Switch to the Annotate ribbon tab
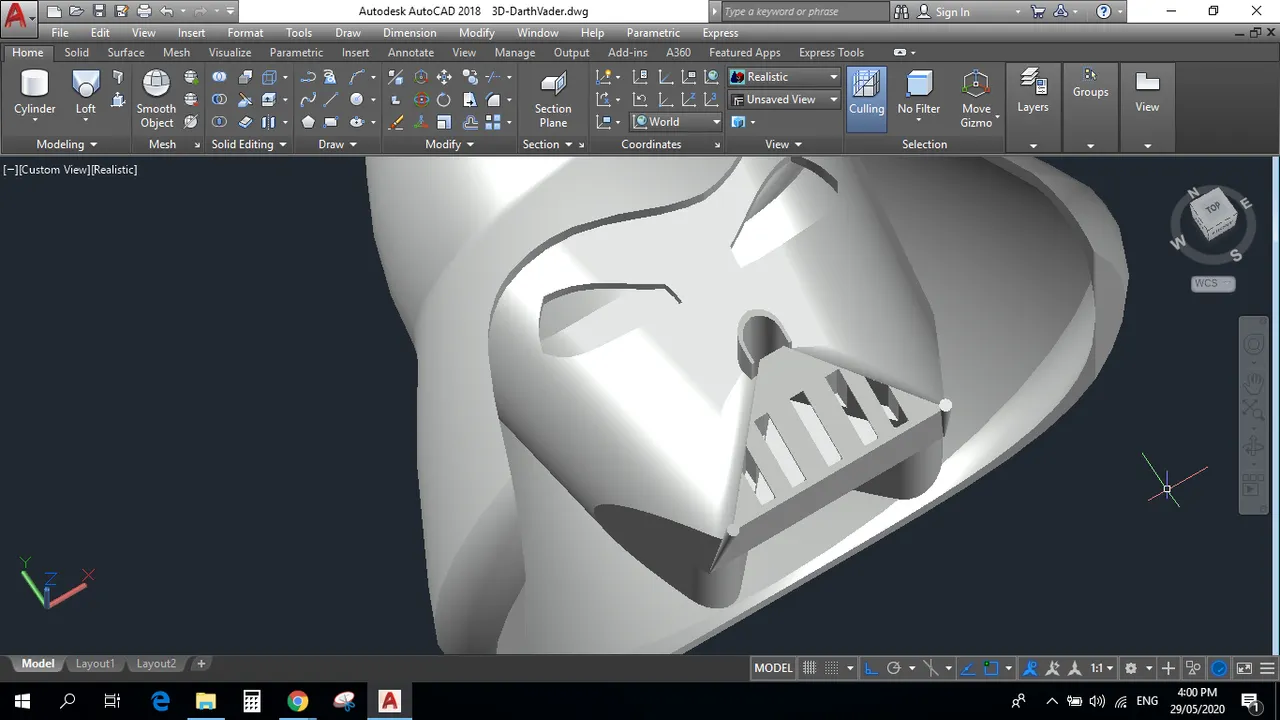This screenshot has height=720, width=1280. coord(411,53)
